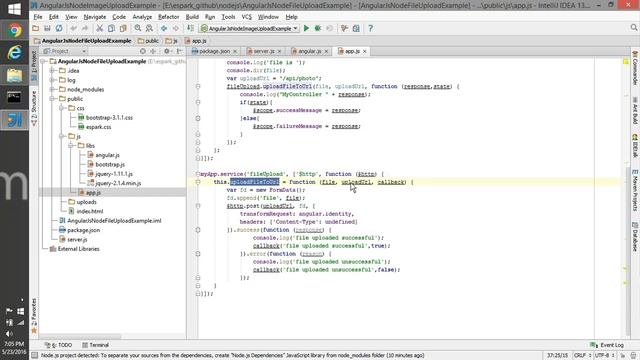640x360 pixels.
Task: Click the Windows Start button
Action: coord(14,9)
